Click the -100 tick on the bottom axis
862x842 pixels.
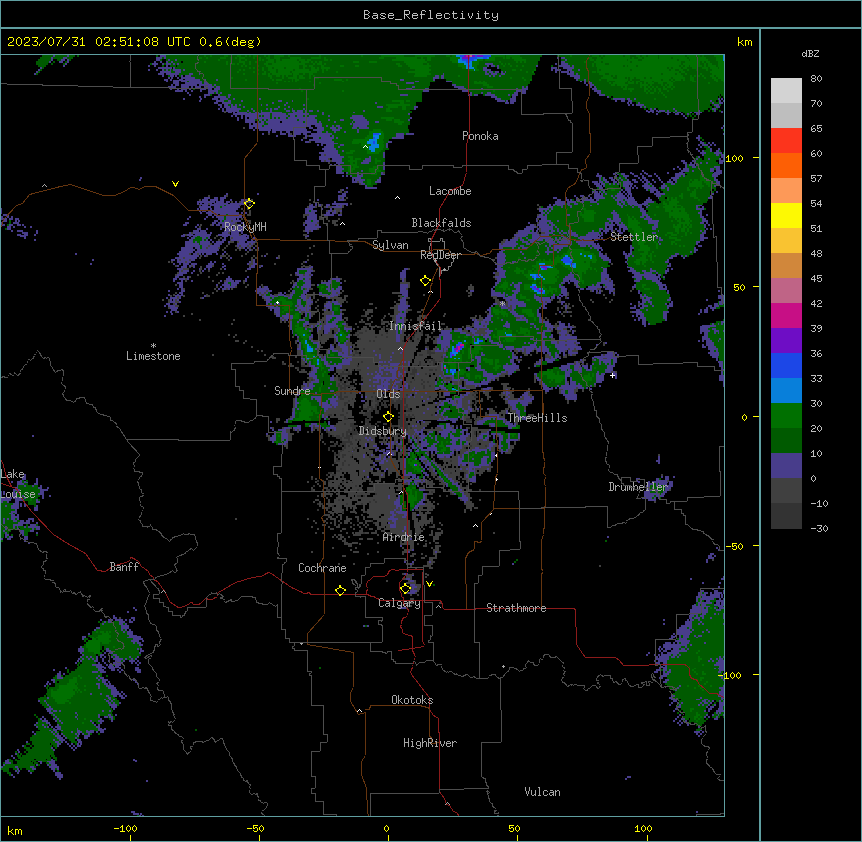(x=126, y=828)
